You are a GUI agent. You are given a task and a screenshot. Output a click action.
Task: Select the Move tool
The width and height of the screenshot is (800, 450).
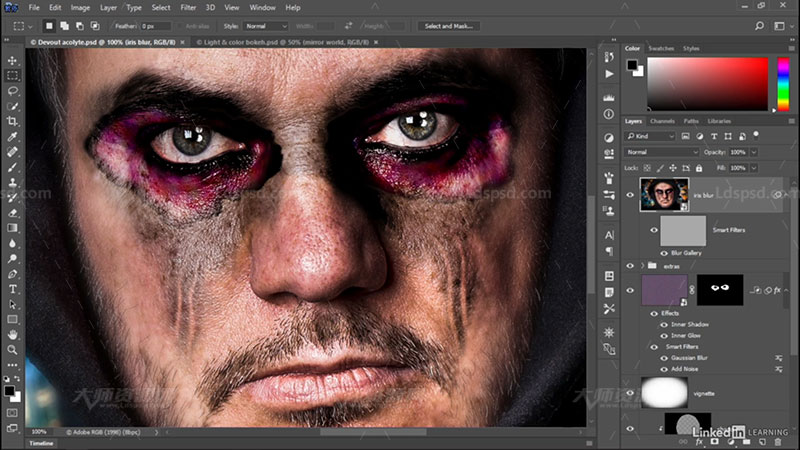point(12,60)
